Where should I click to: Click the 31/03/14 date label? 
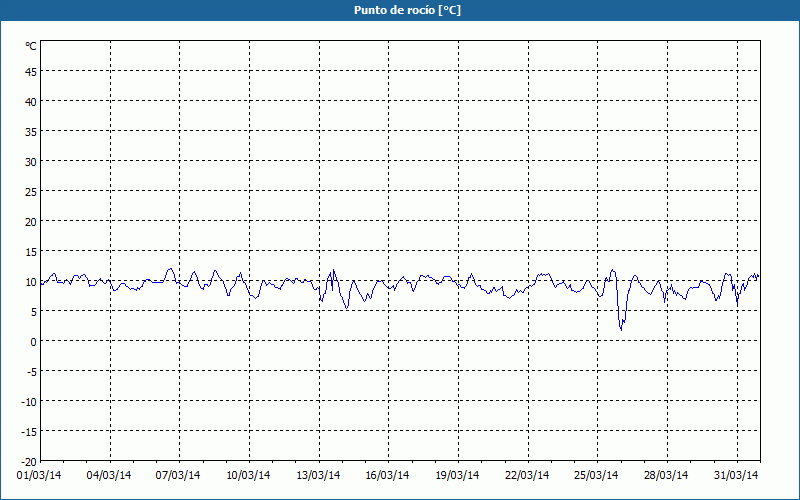tap(736, 475)
